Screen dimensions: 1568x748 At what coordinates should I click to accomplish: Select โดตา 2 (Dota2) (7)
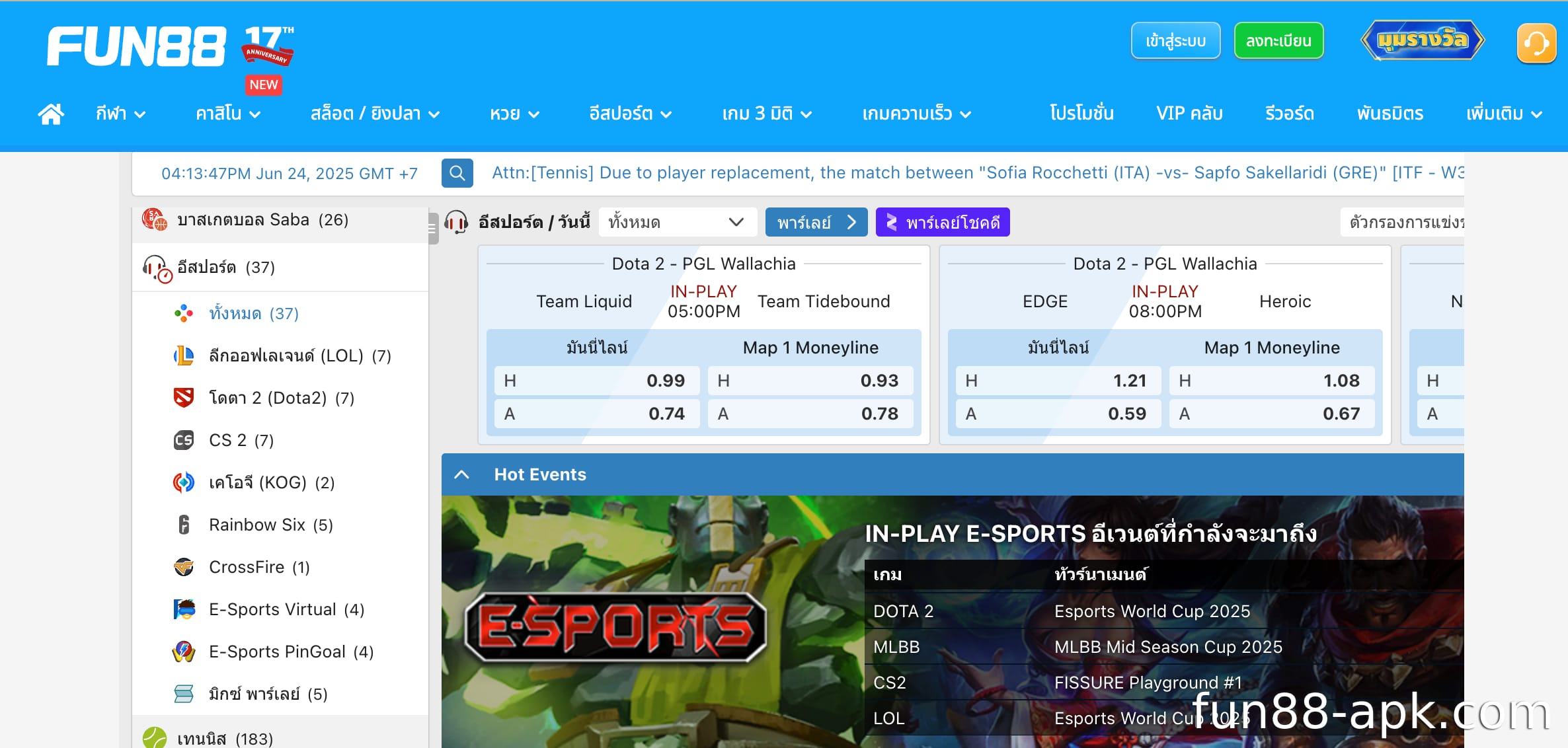point(280,398)
